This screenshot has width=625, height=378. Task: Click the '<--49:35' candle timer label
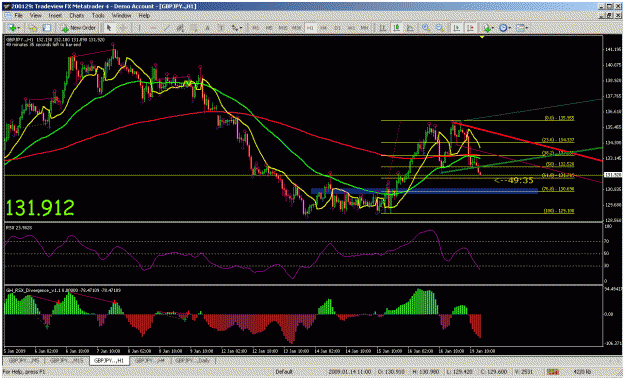pyautogui.click(x=513, y=181)
